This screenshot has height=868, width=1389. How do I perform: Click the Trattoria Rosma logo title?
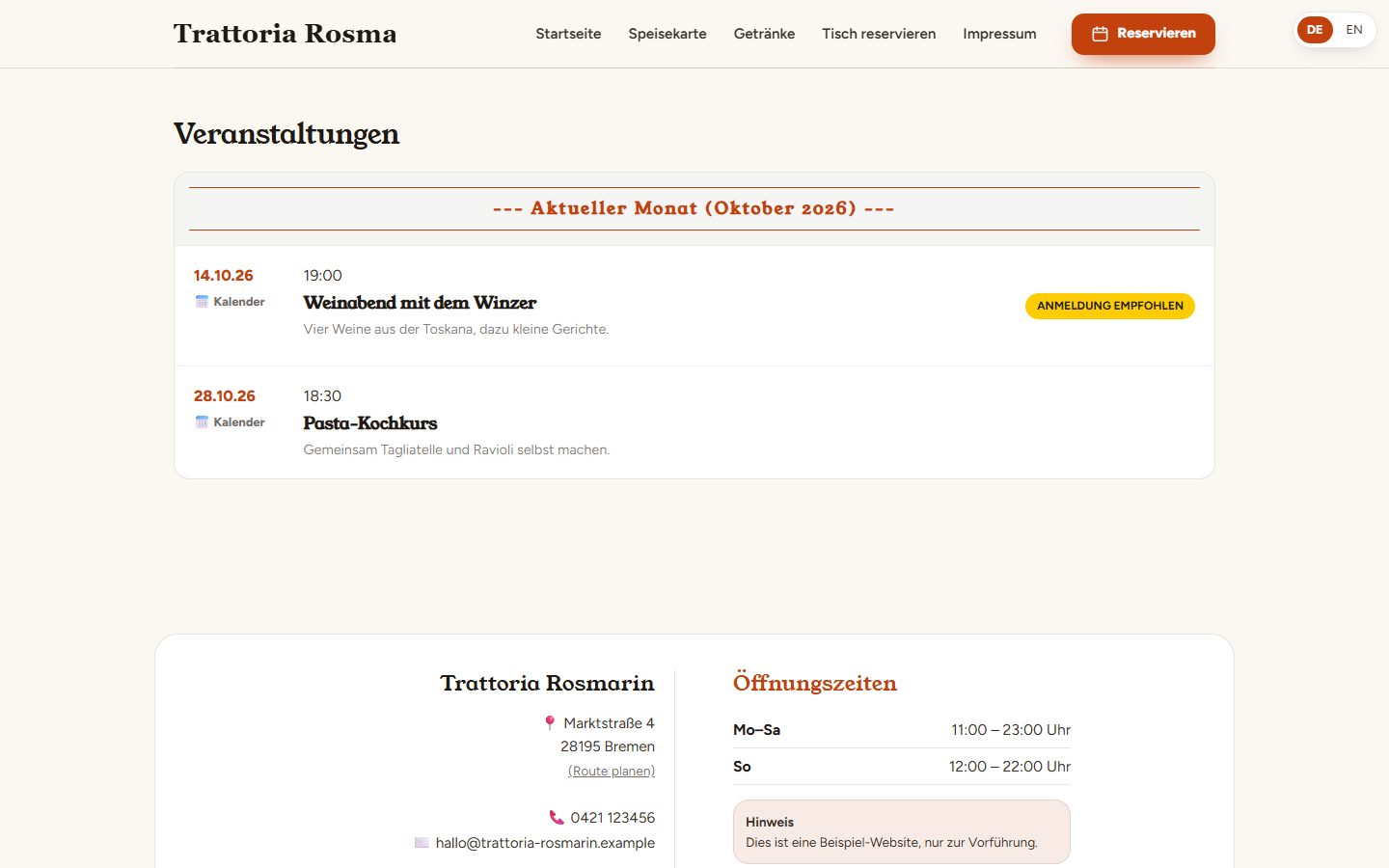(x=285, y=34)
